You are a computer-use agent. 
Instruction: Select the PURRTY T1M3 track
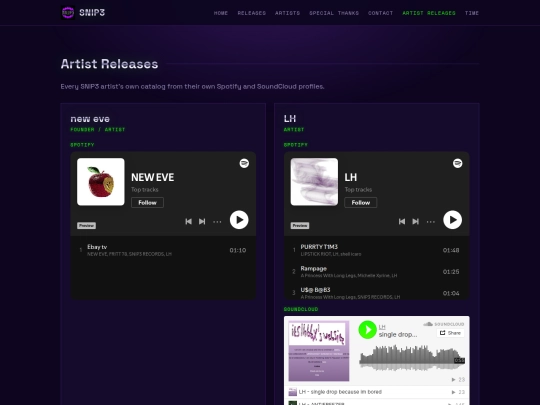(x=376, y=250)
